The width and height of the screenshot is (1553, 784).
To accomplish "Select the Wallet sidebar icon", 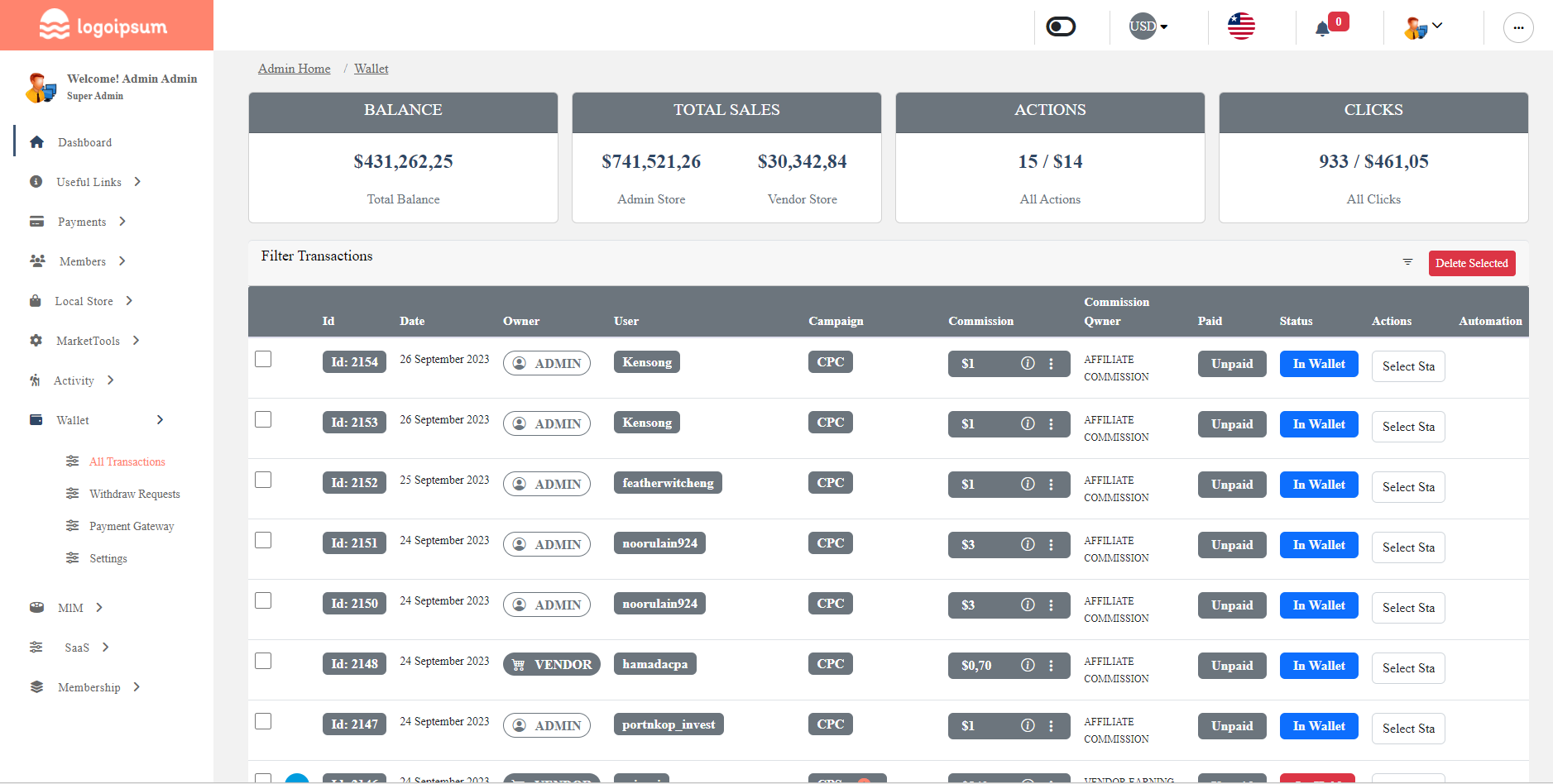I will pyautogui.click(x=37, y=419).
